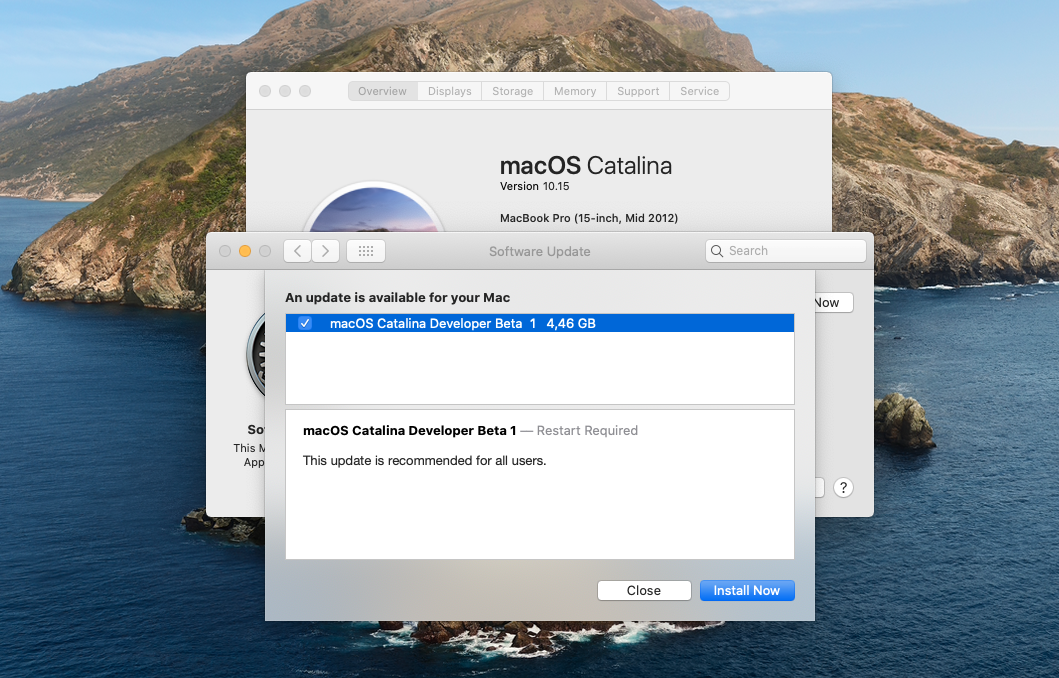Open the Support tab in About This Mac
Screen dimensions: 1059x678
point(638,91)
